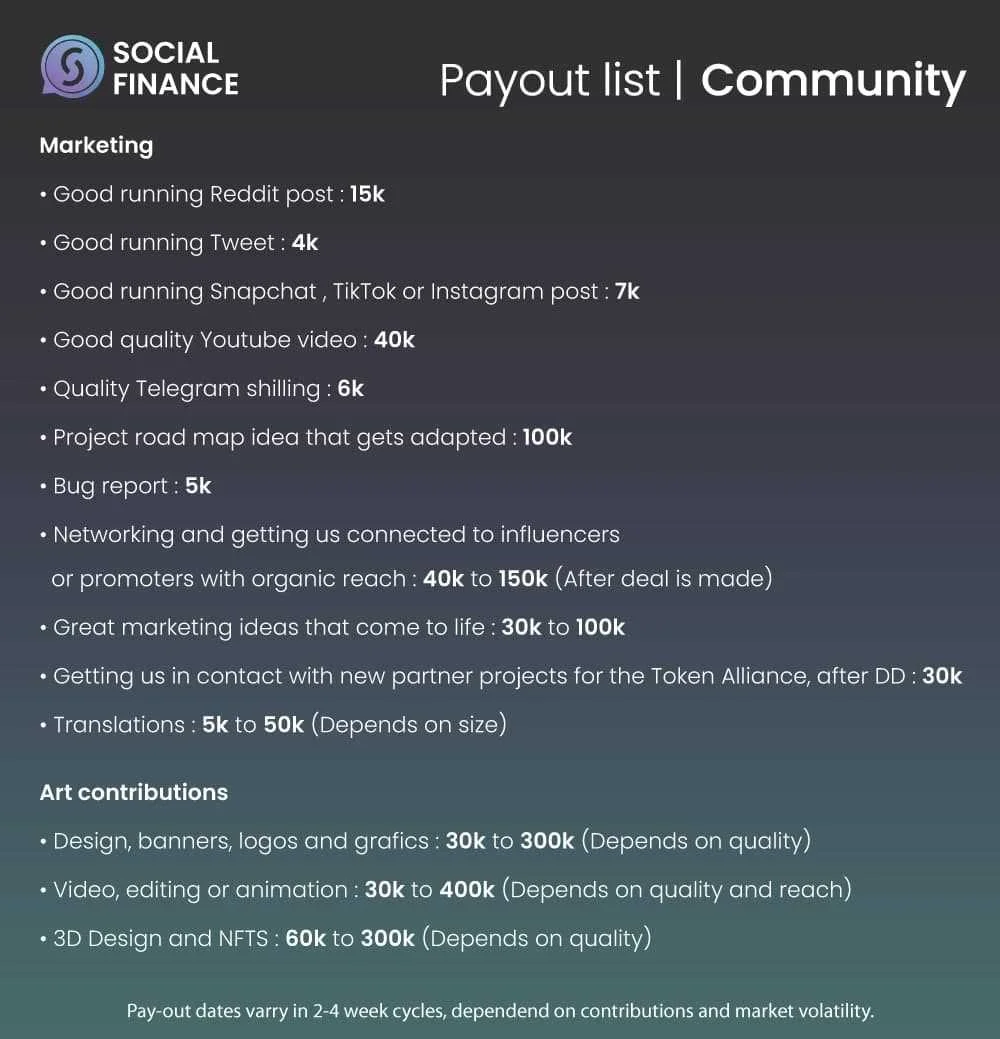Click the Project road map idea entry
The image size is (1000, 1039).
pyautogui.click(x=306, y=437)
